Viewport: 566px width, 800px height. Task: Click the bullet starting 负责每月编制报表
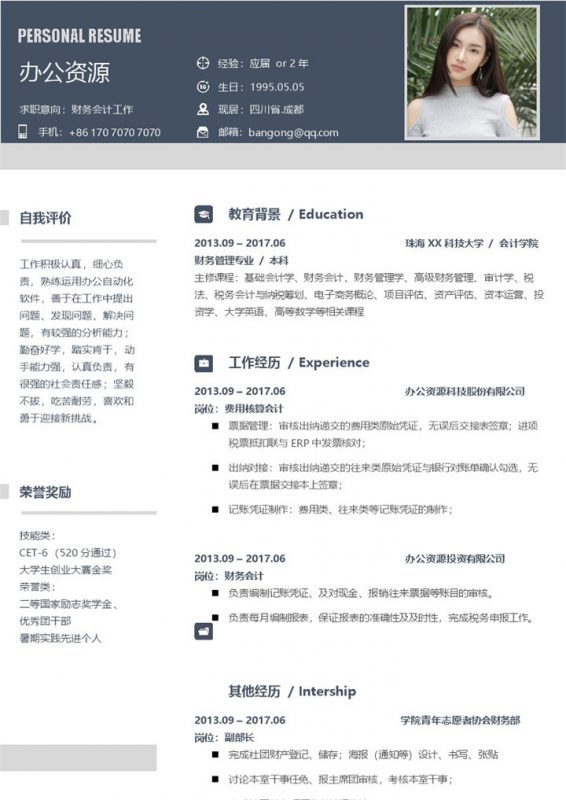tap(381, 618)
